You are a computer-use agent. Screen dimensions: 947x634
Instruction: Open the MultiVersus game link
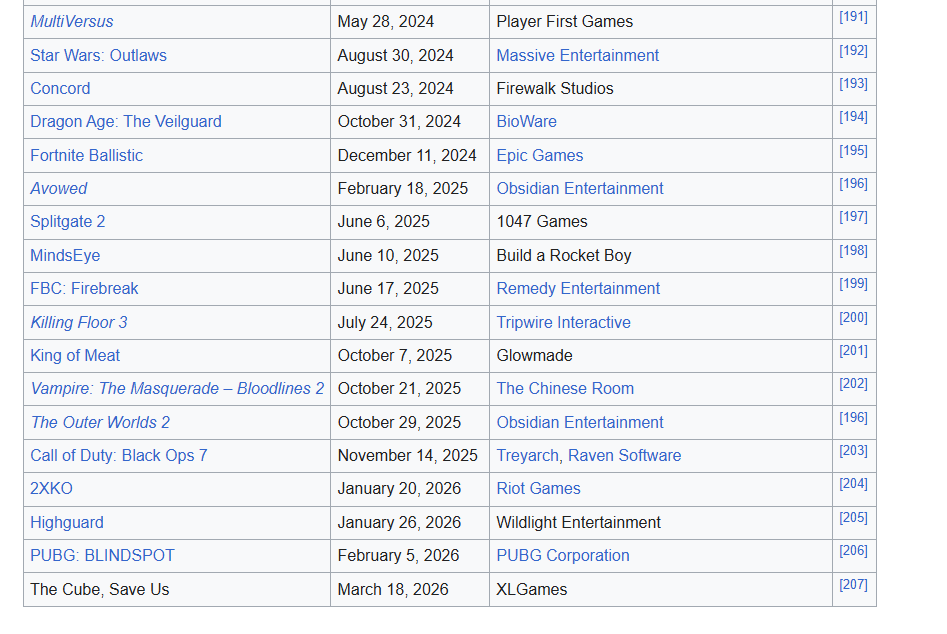point(72,22)
